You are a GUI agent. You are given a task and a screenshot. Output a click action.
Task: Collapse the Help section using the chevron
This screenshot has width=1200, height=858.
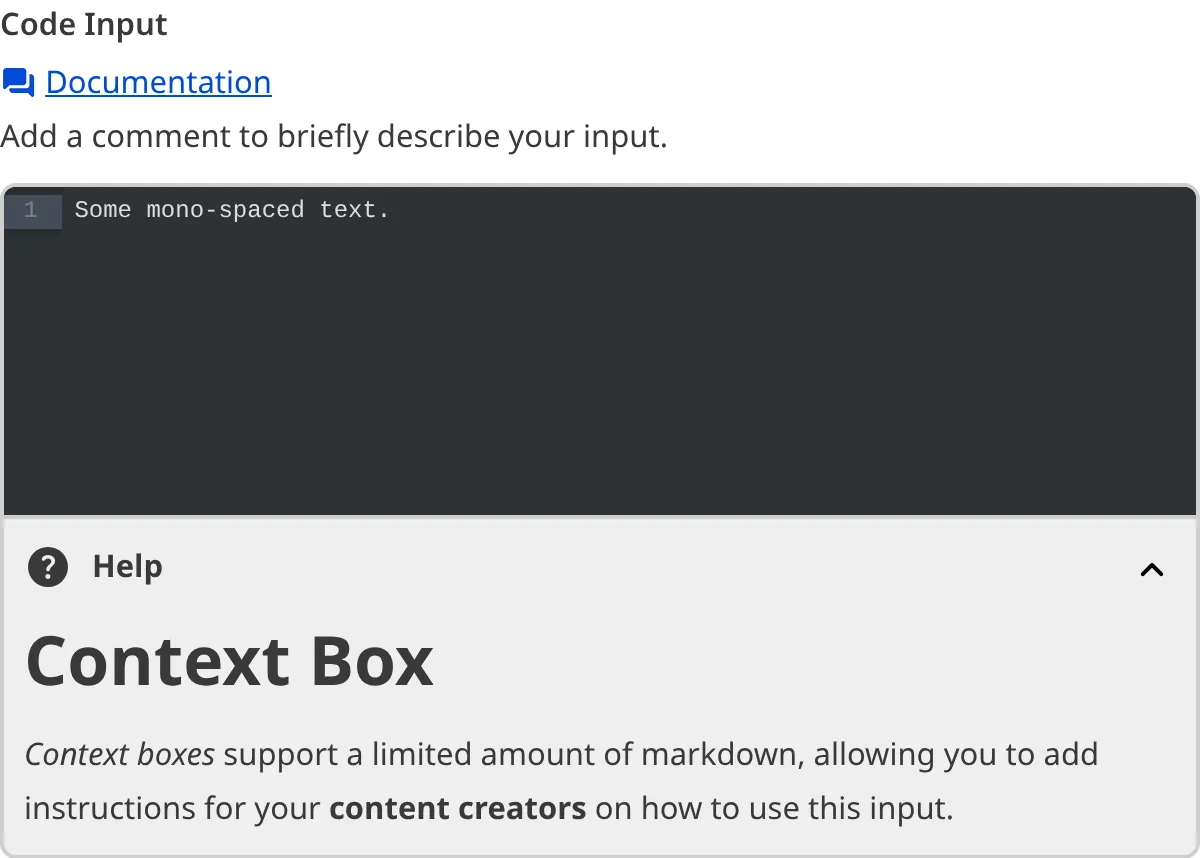(1152, 569)
